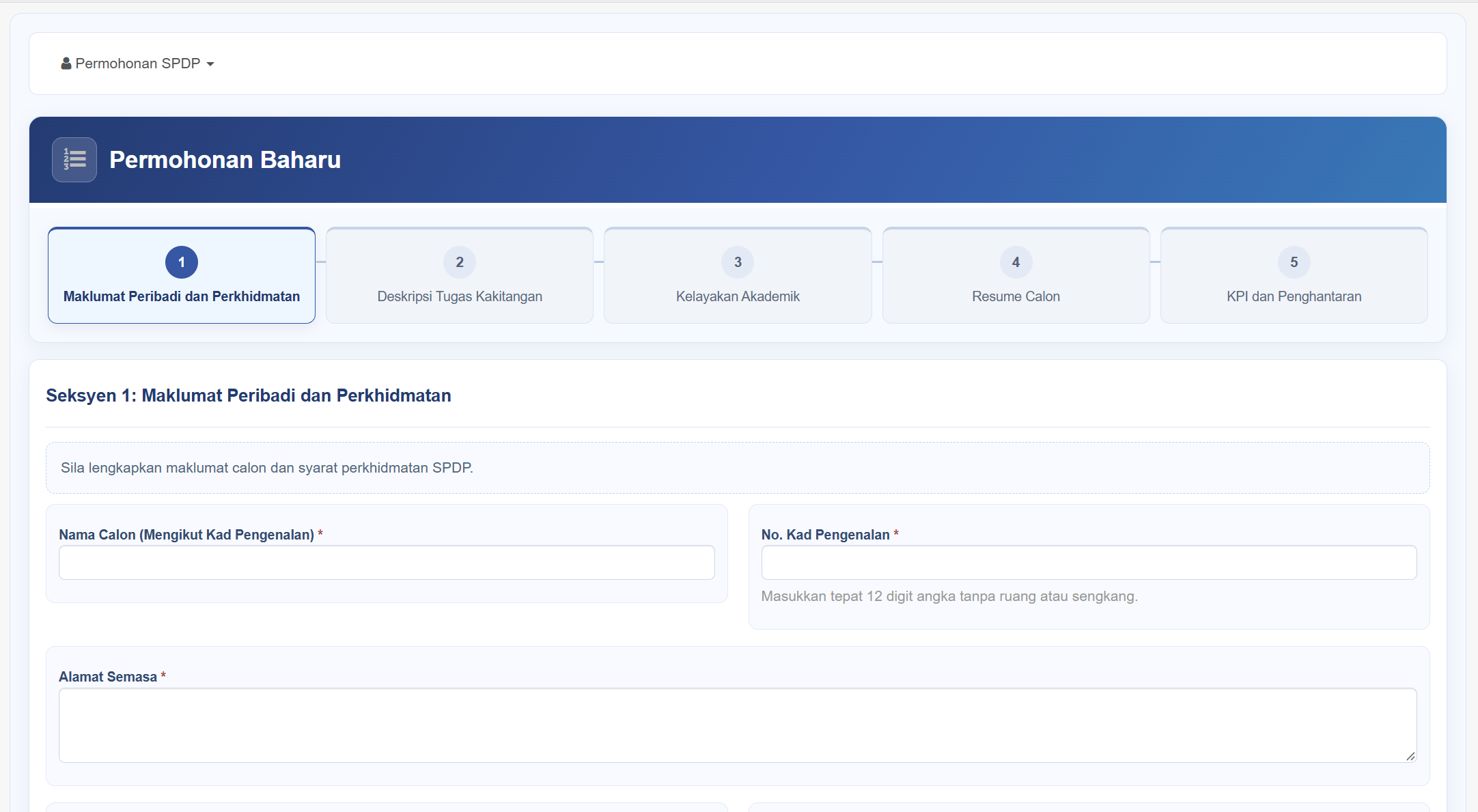
Task: Open the Permohonan SPDP dropdown menu
Action: click(138, 64)
